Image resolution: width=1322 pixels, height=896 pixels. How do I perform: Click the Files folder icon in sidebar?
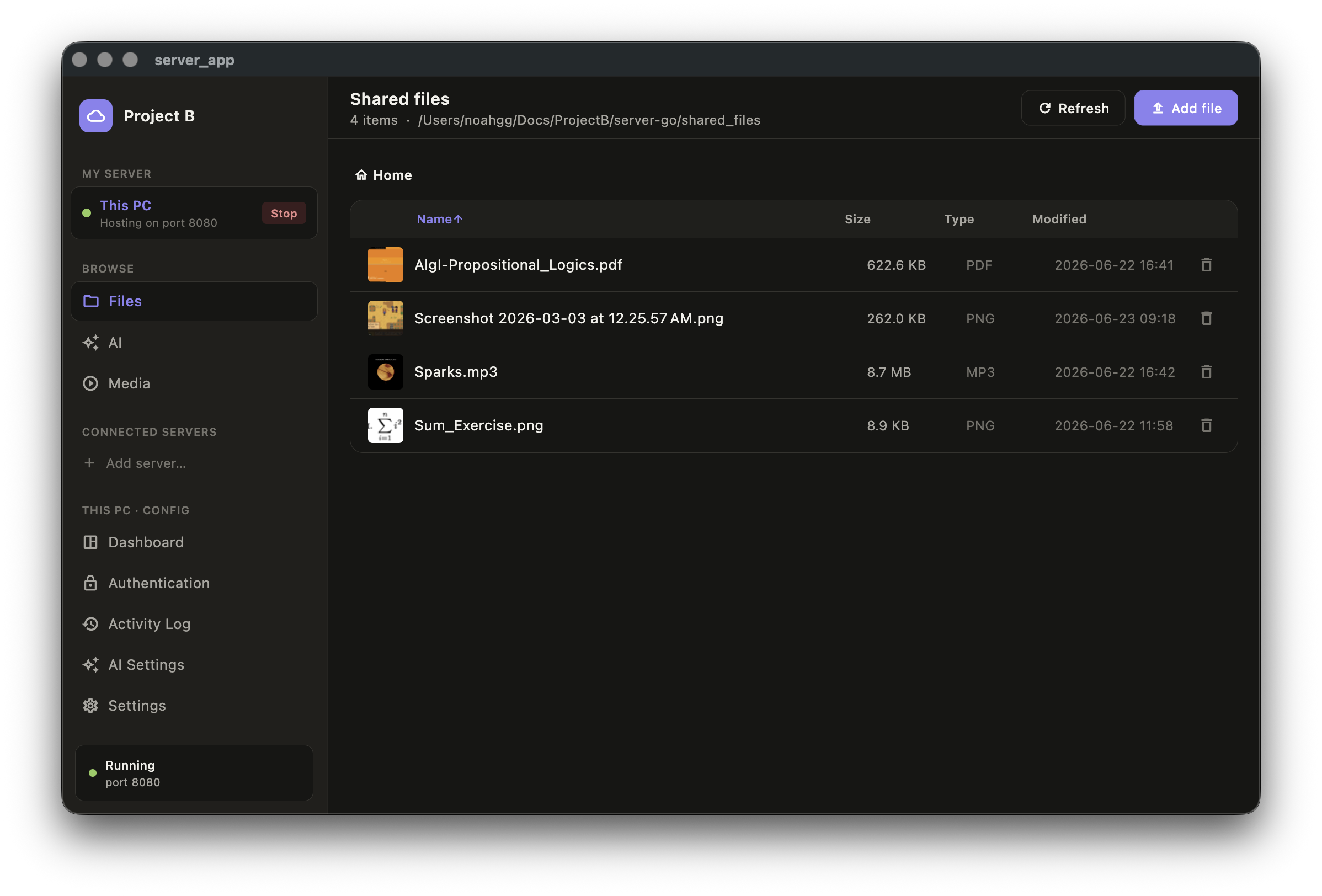tap(91, 301)
